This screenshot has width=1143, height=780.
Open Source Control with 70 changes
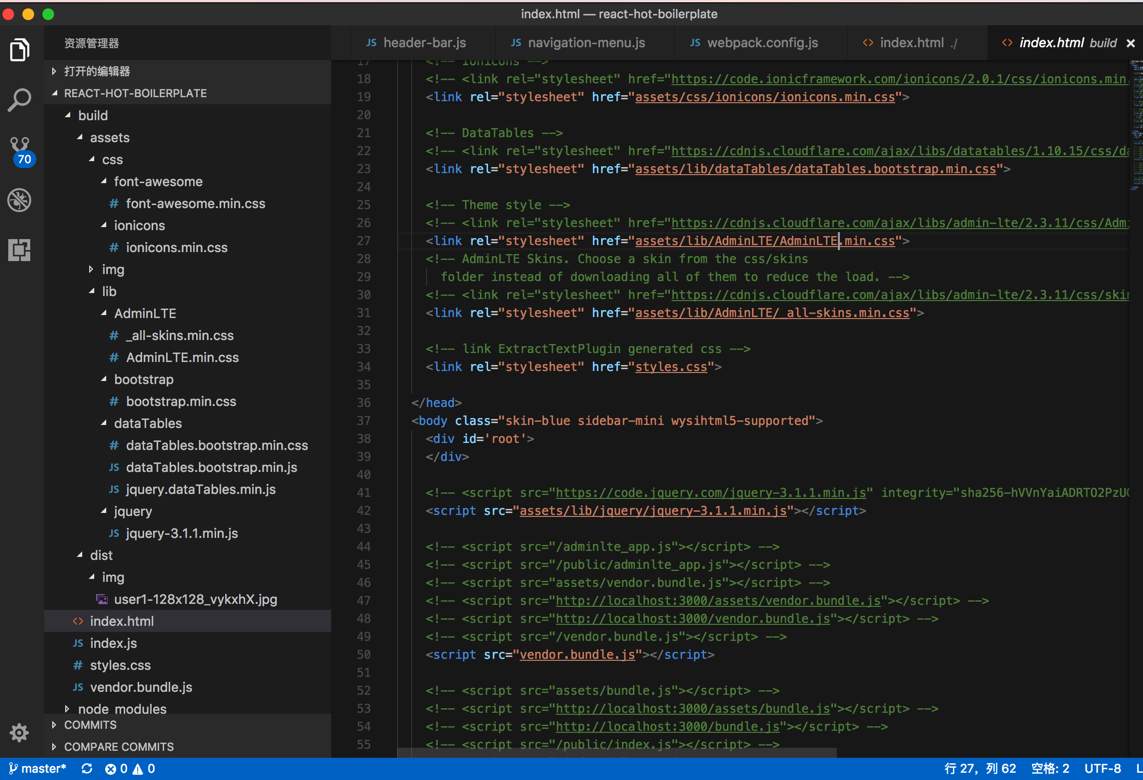[x=20, y=150]
